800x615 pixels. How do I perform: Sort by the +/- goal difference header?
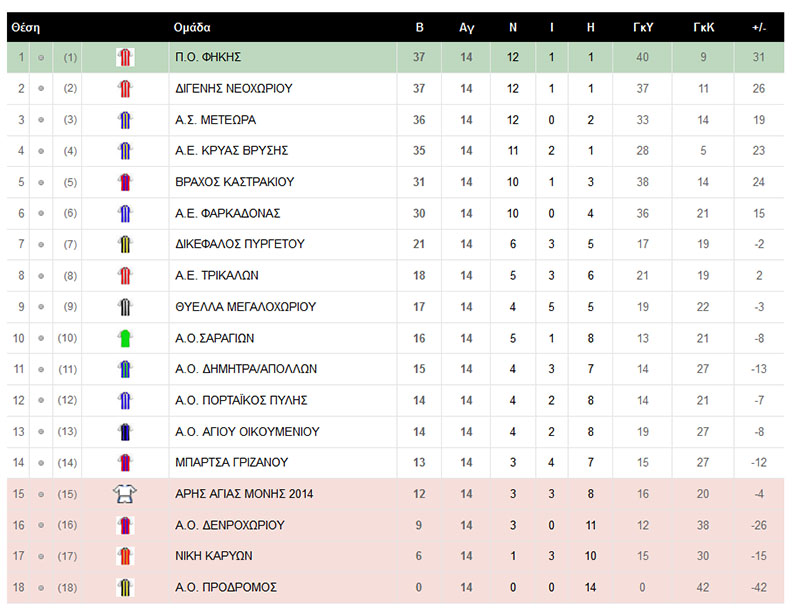[x=758, y=28]
